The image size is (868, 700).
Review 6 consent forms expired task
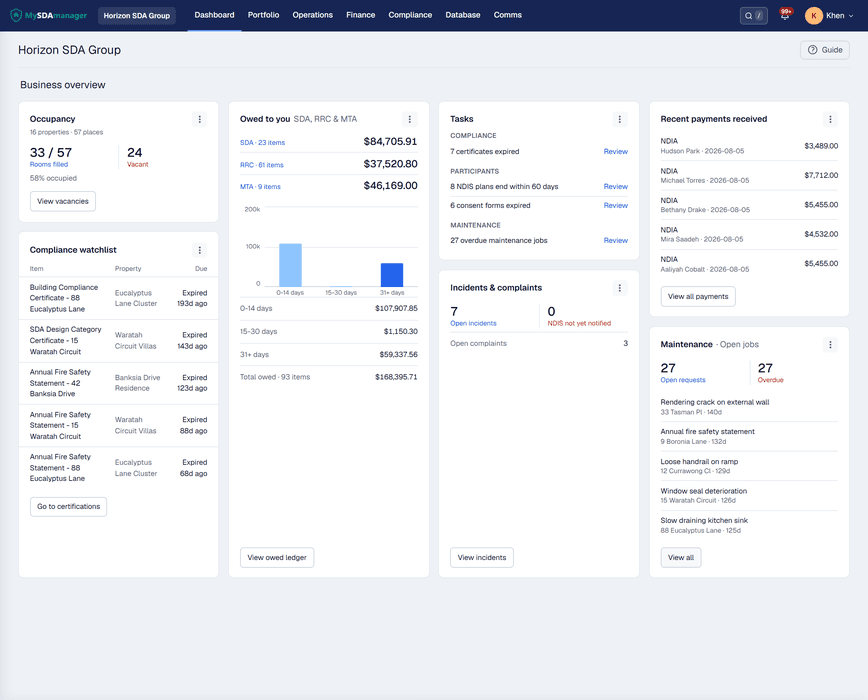click(x=616, y=205)
